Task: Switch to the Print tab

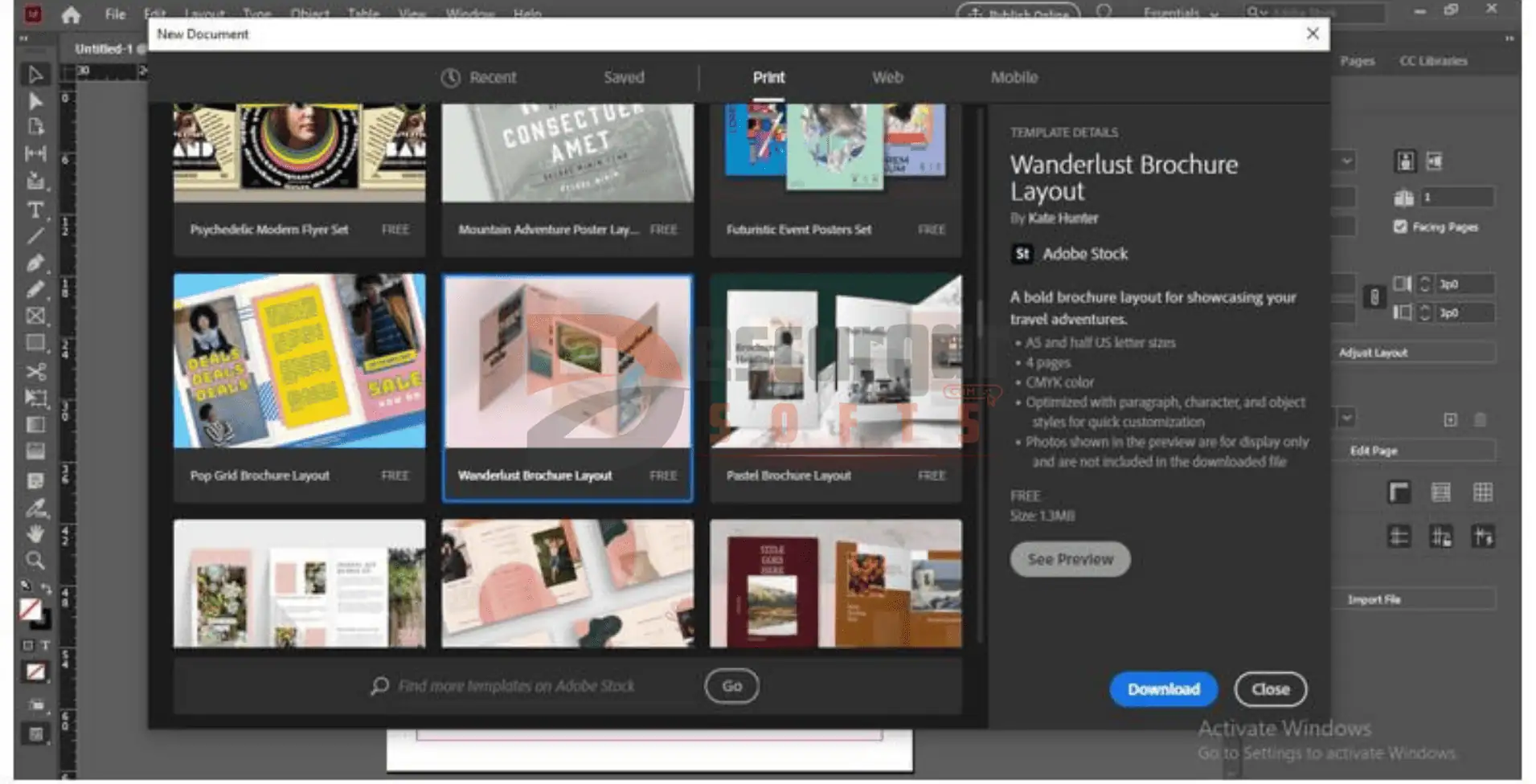Action: (x=768, y=78)
